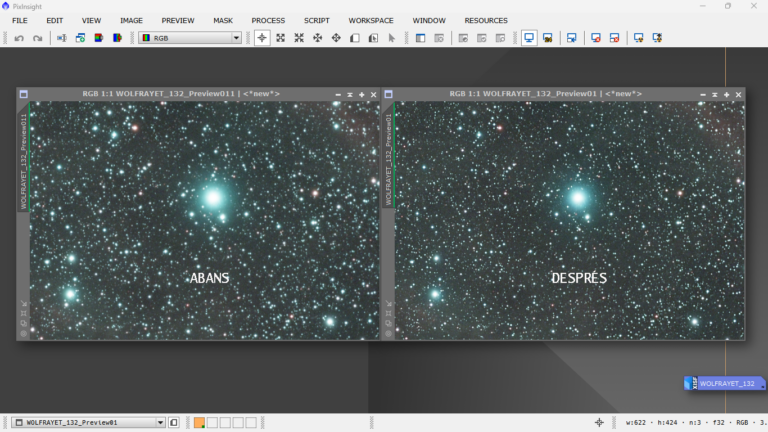The width and height of the screenshot is (768, 432).
Task: Click the Redo arrow icon
Action: click(x=38, y=38)
